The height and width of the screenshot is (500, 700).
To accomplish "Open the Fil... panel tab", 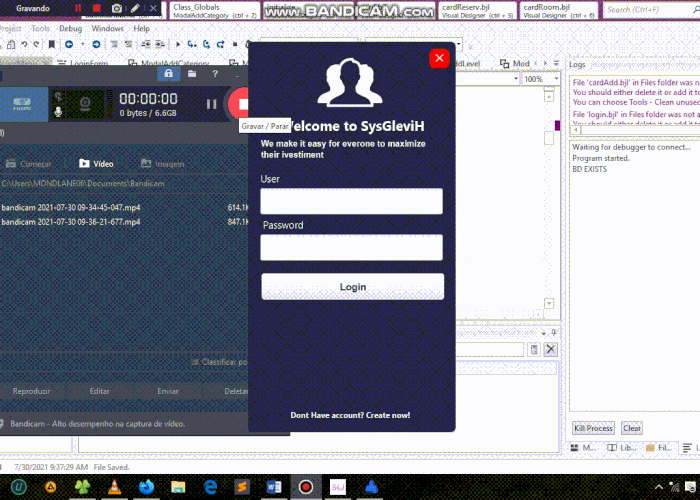I will 659,447.
